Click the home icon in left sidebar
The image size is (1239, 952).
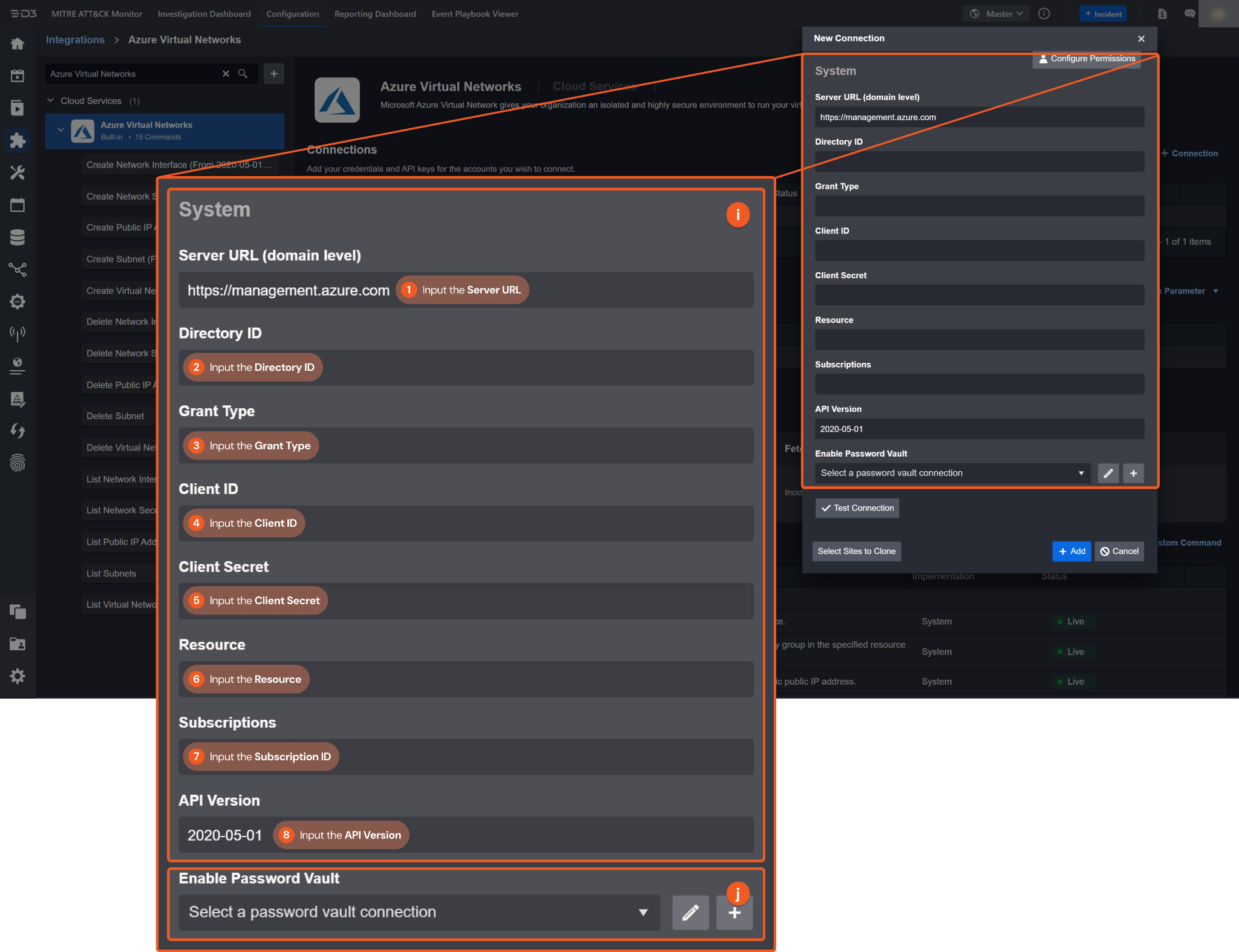18,44
